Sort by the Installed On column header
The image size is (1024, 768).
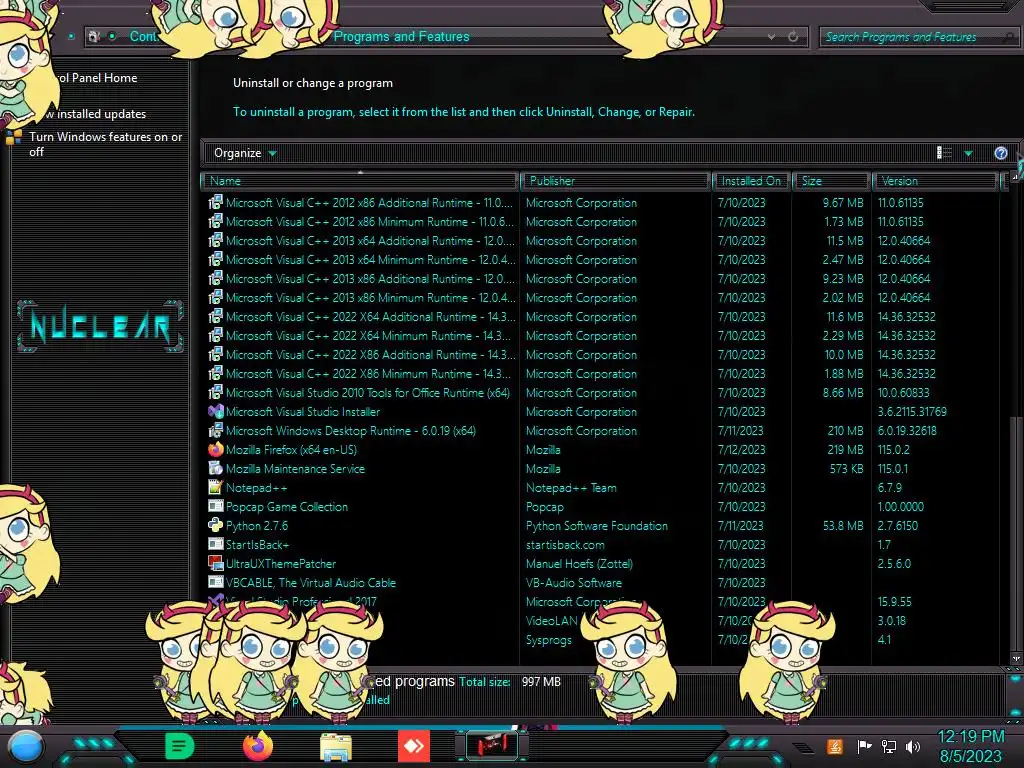pos(751,181)
